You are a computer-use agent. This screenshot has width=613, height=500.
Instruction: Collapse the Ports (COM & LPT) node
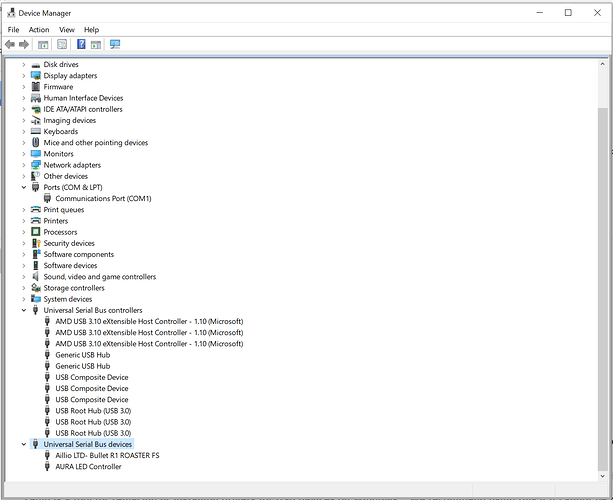pyautogui.click(x=24, y=187)
